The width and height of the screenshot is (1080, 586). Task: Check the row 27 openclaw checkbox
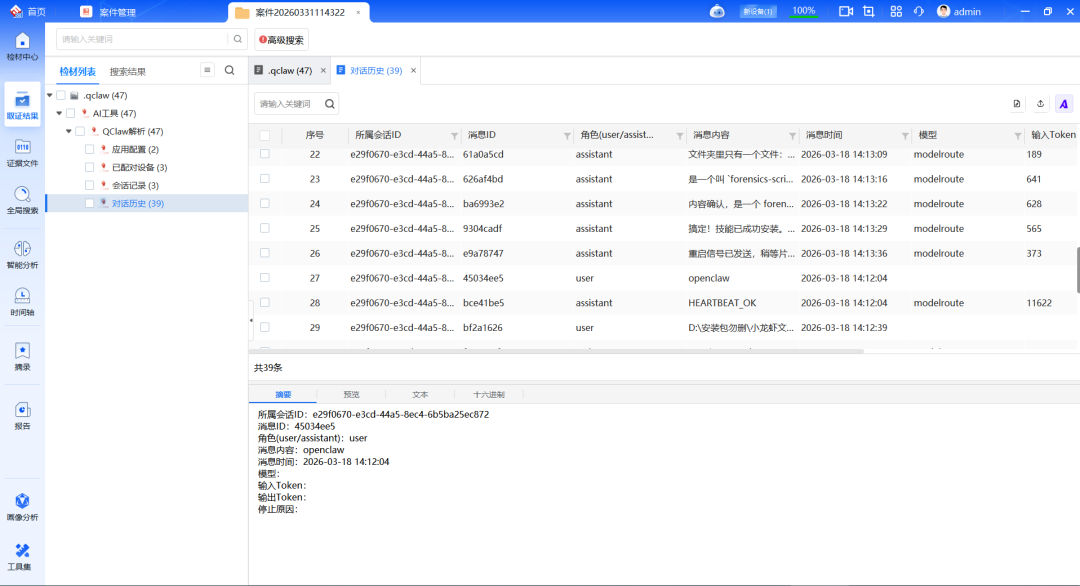(265, 278)
